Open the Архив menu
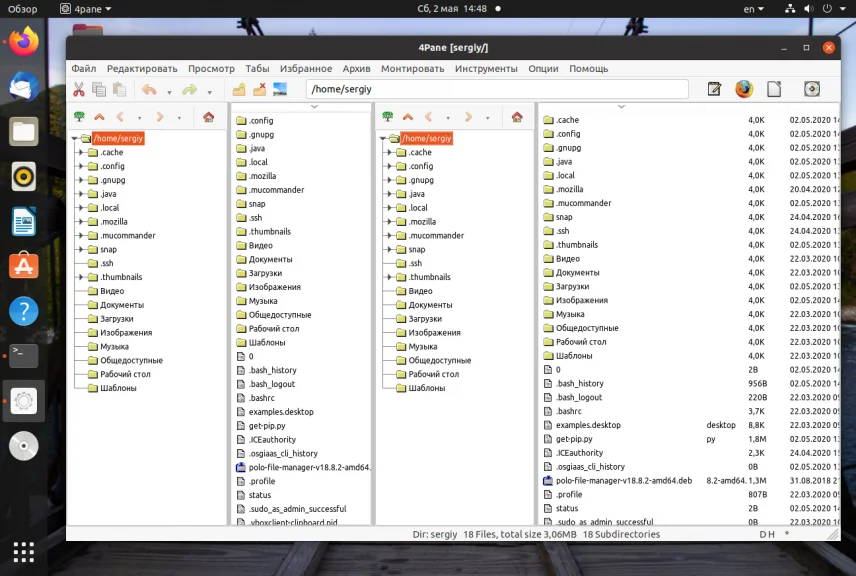This screenshot has width=856, height=576. coord(356,69)
